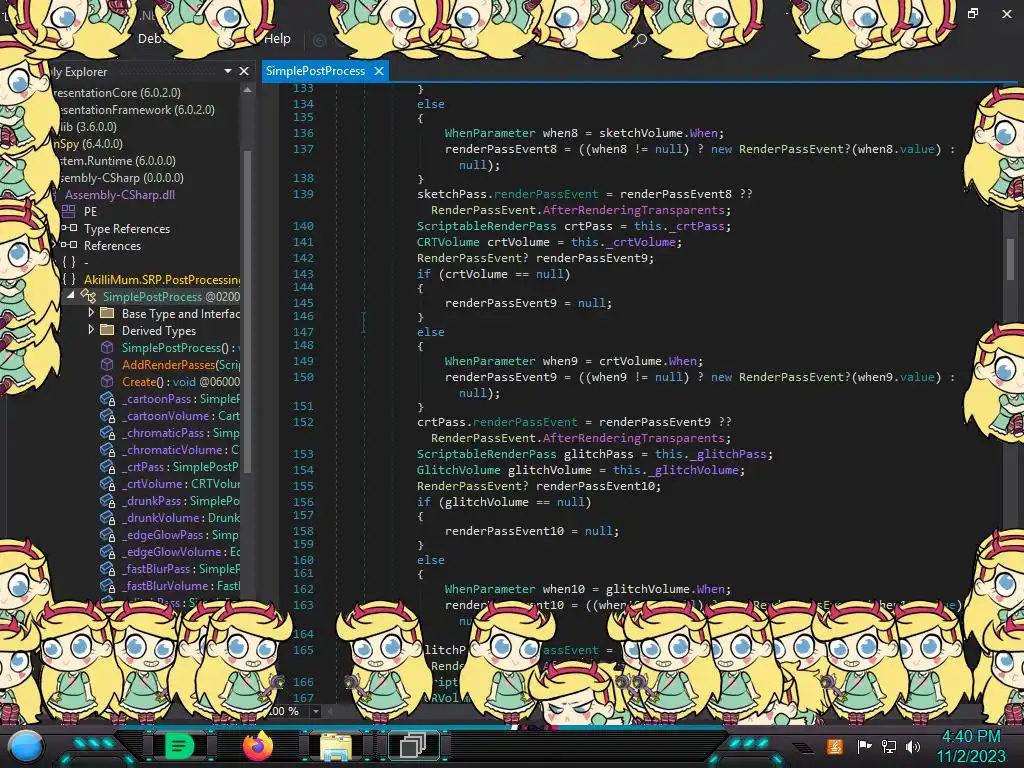Select the System.Runtime (6.0.0.0) tree row

click(116, 160)
